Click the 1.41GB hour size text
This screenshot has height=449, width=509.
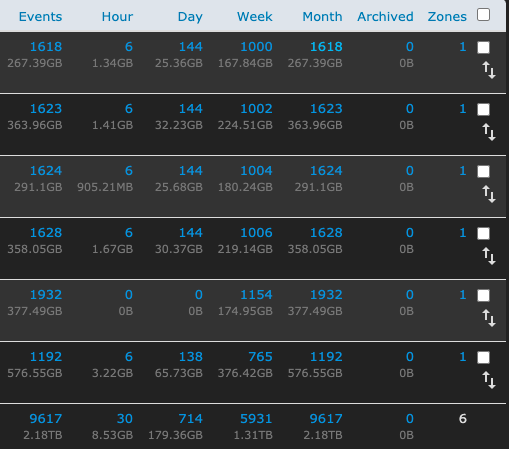[113, 125]
